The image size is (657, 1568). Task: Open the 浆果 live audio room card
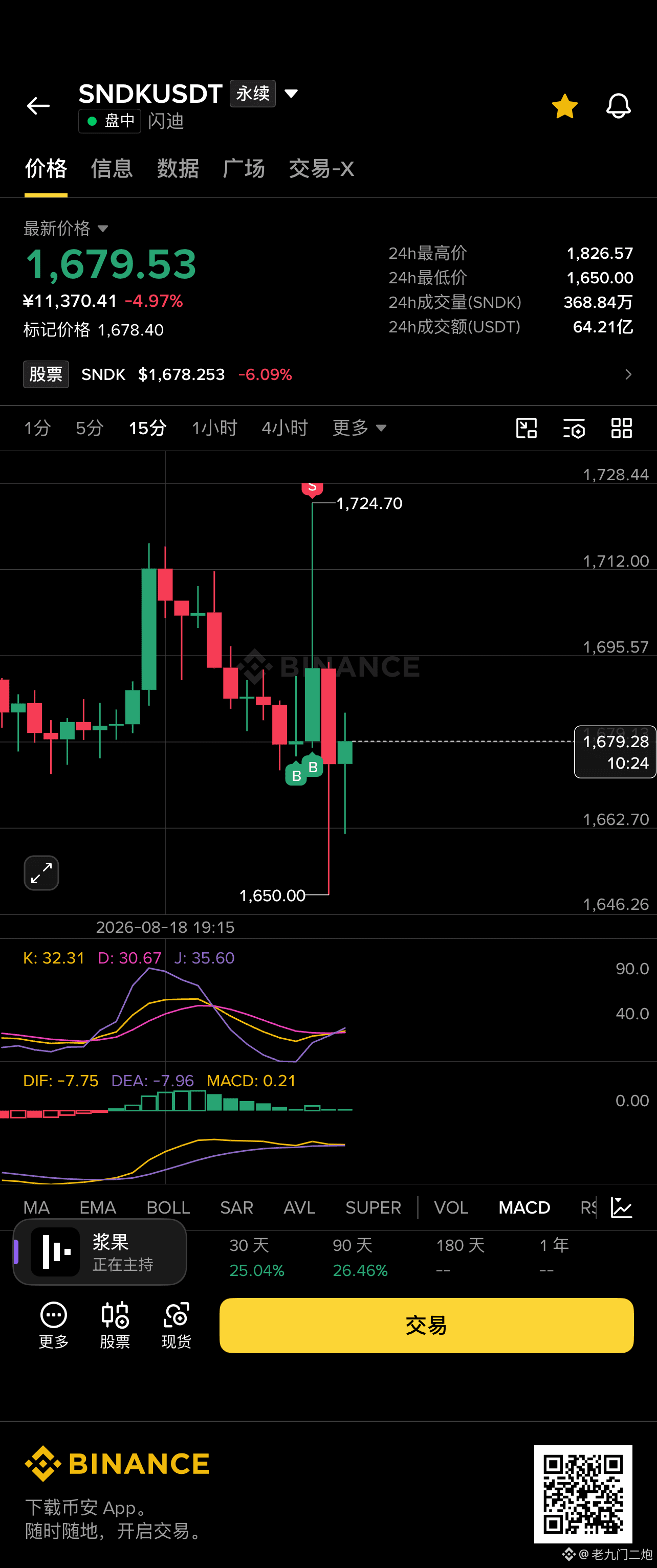point(100,1251)
